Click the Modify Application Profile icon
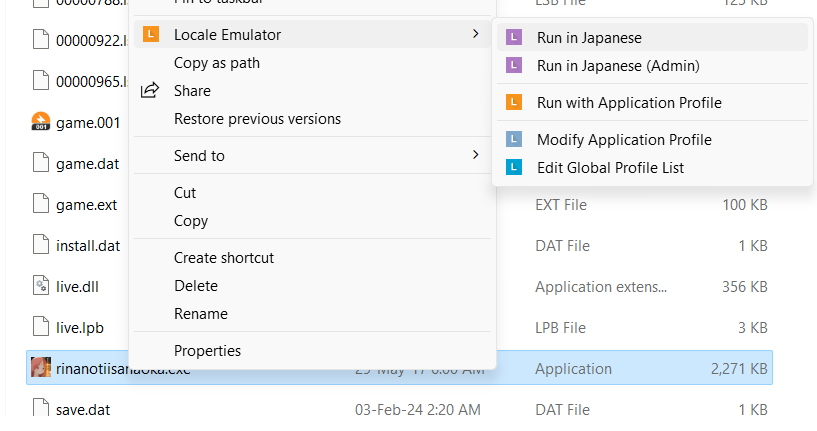Viewport: 817px width, 431px height. pyautogui.click(x=514, y=139)
